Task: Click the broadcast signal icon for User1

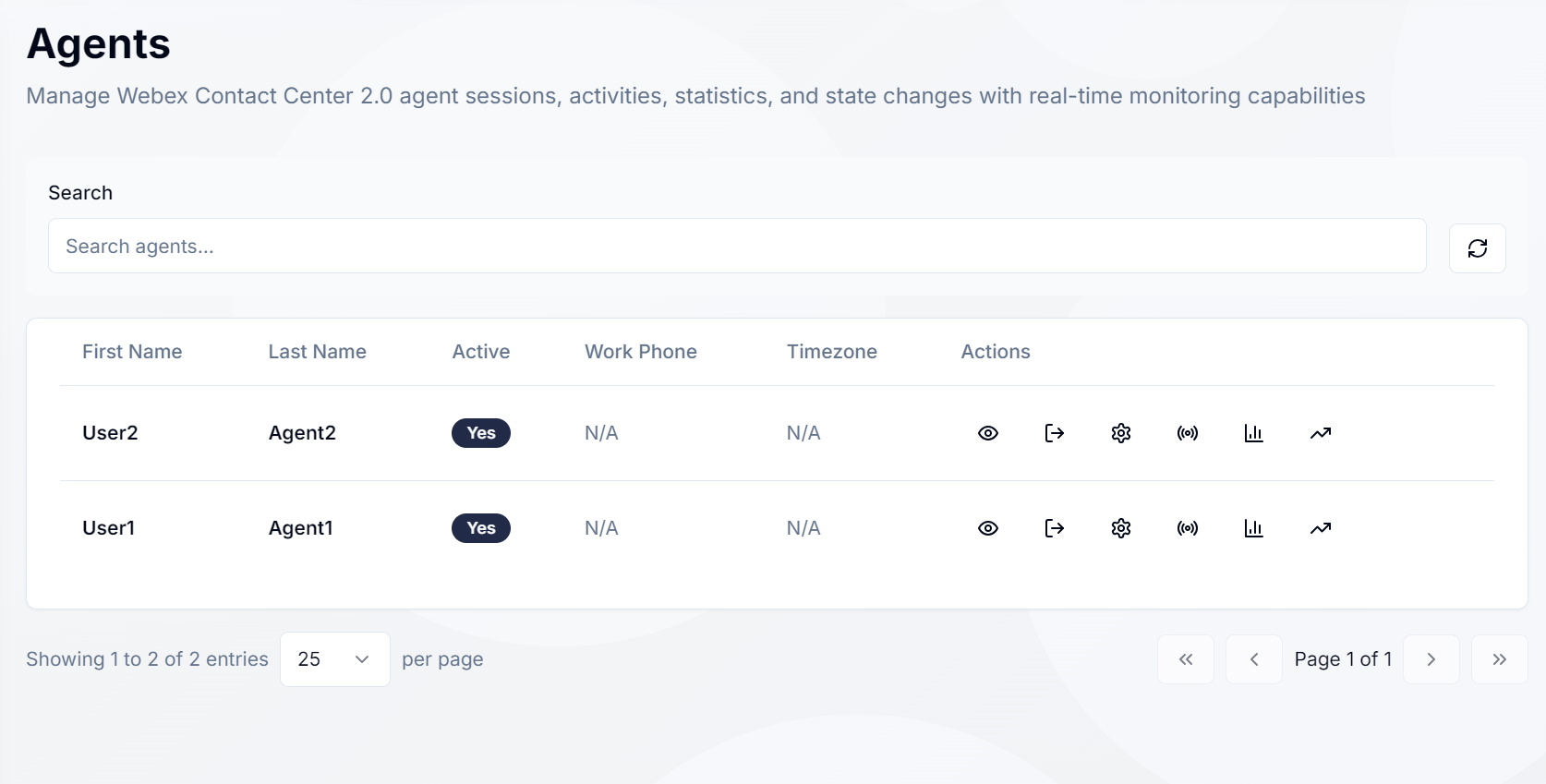Action: coord(1187,528)
